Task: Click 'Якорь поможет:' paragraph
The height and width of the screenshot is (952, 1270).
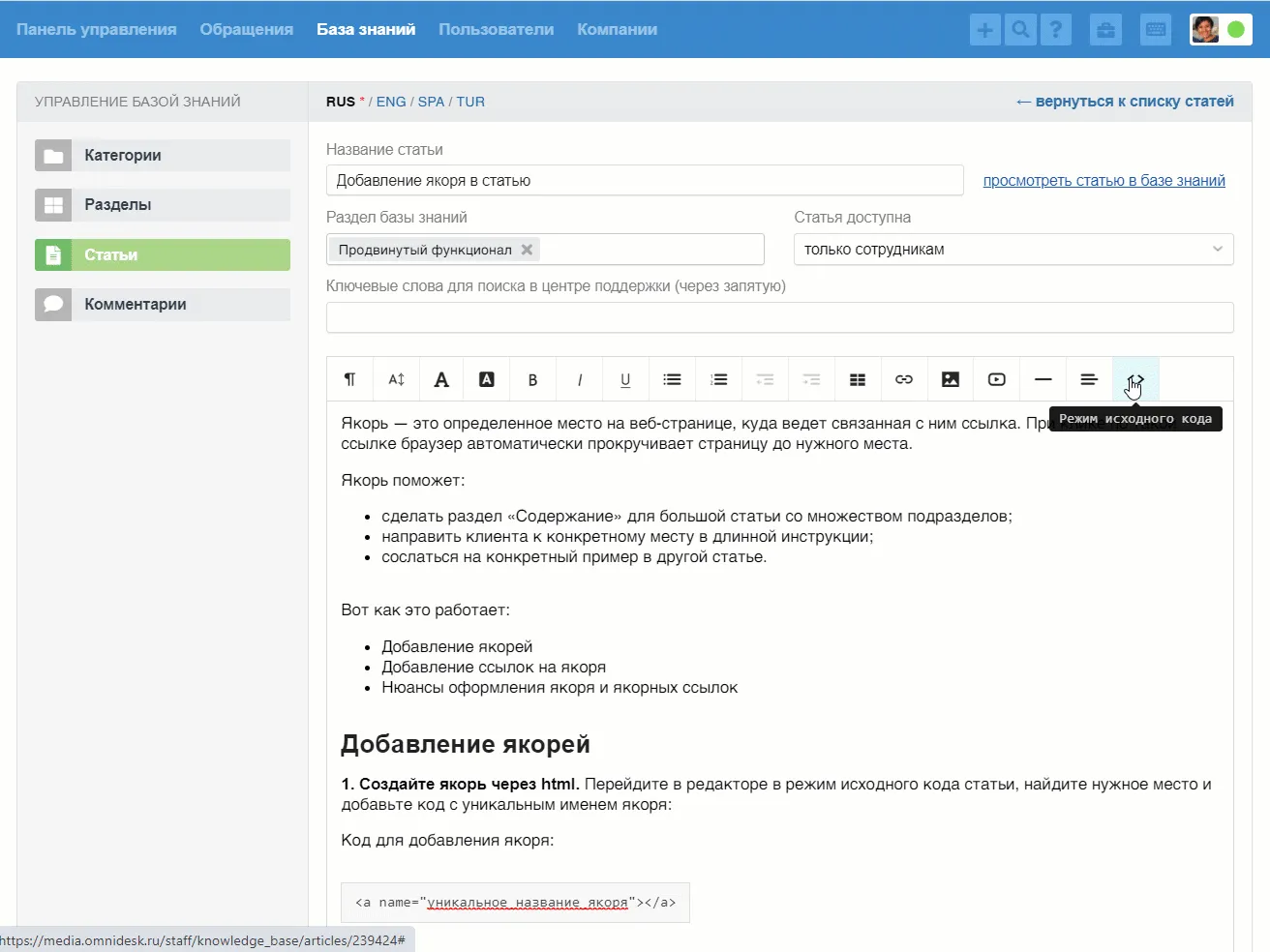Action: [403, 481]
